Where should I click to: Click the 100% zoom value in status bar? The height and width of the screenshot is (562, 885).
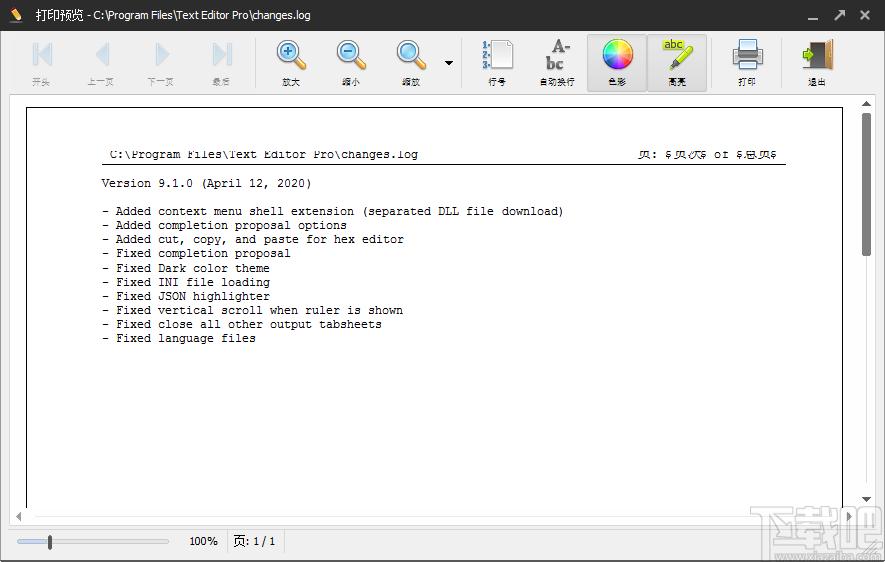tap(203, 542)
